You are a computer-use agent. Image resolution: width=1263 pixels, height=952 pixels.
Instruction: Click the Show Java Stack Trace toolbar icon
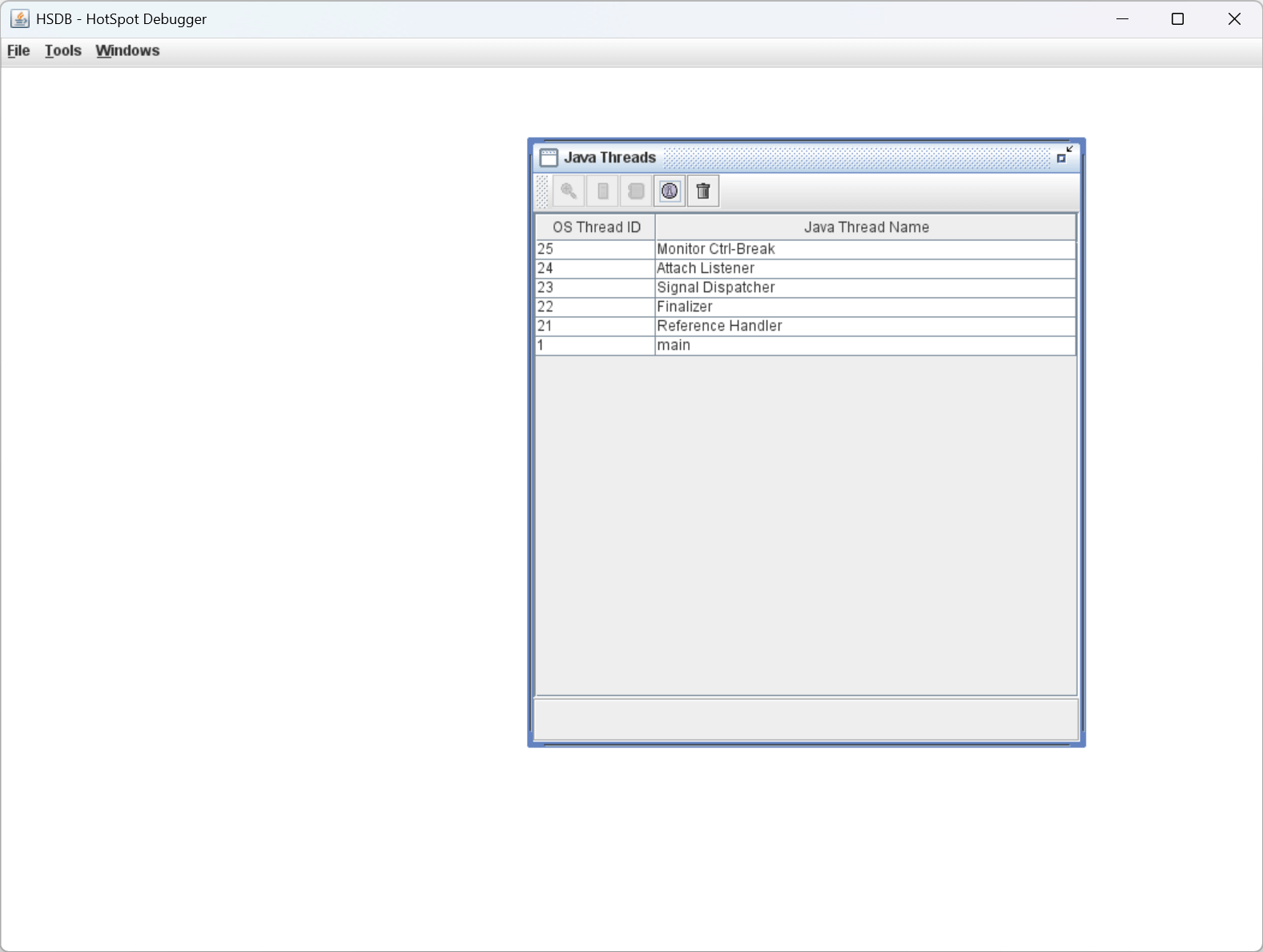tap(636, 191)
